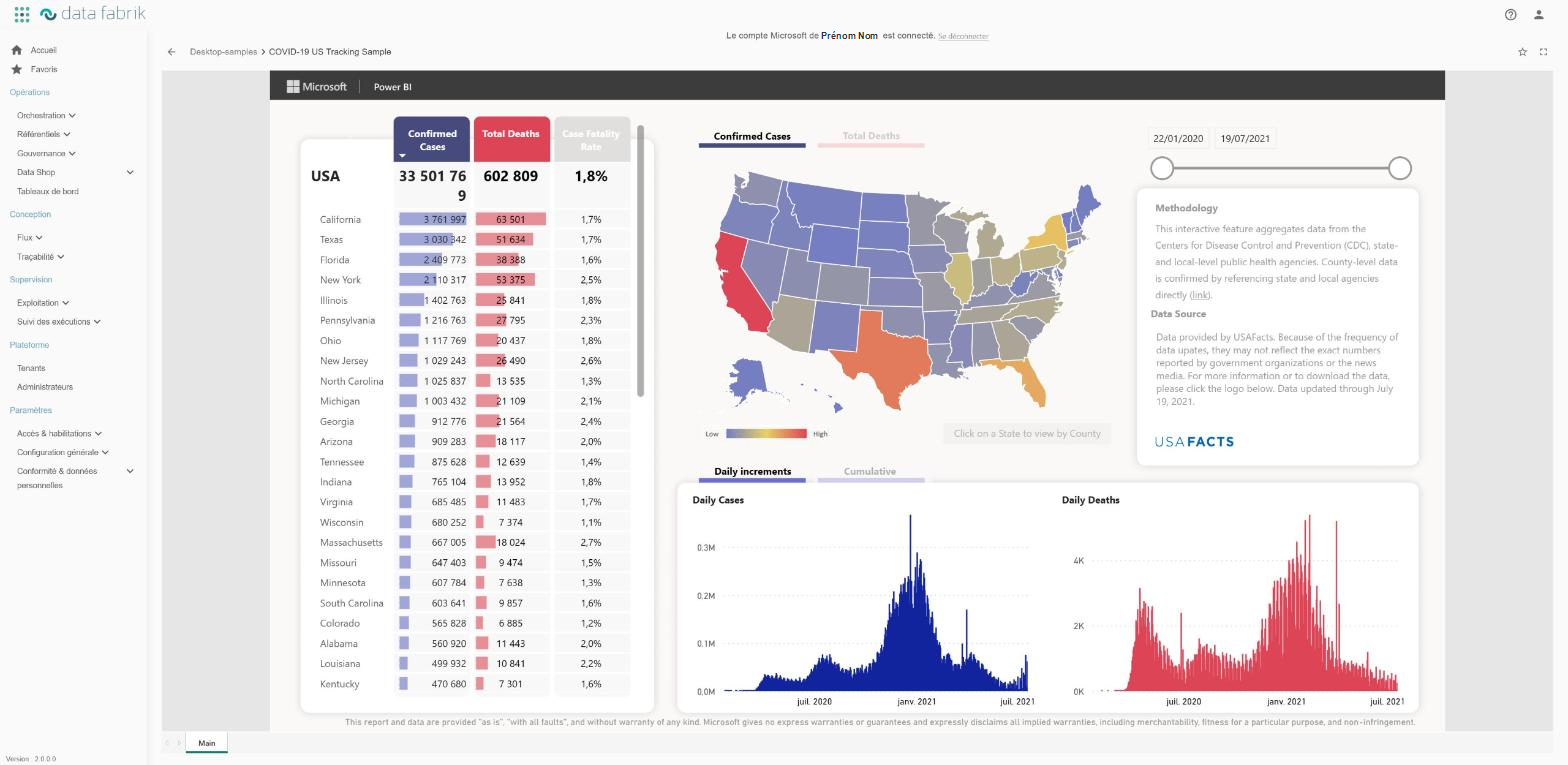Open the methodology (link) hyperlink
Image resolution: width=1568 pixels, height=765 pixels.
point(1200,295)
